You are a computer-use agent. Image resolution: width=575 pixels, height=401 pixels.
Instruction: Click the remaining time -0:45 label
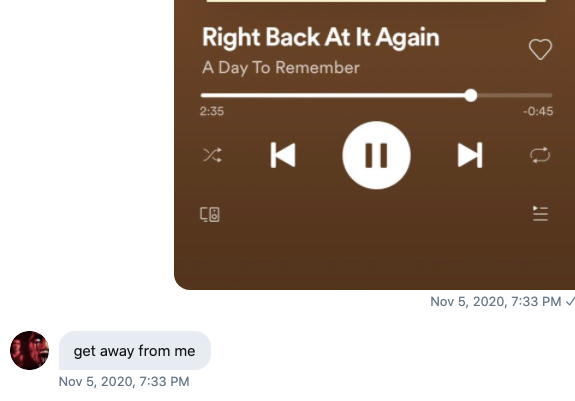[538, 111]
